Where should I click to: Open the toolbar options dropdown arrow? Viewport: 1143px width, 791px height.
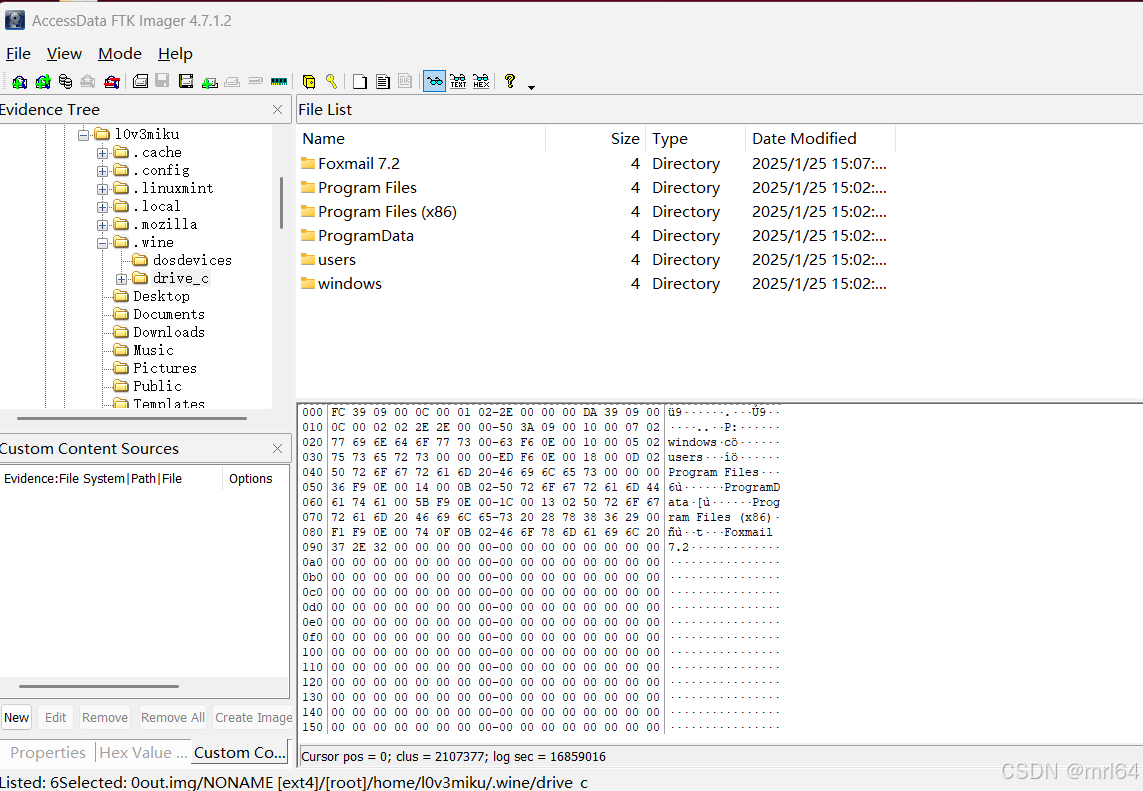[x=531, y=87]
